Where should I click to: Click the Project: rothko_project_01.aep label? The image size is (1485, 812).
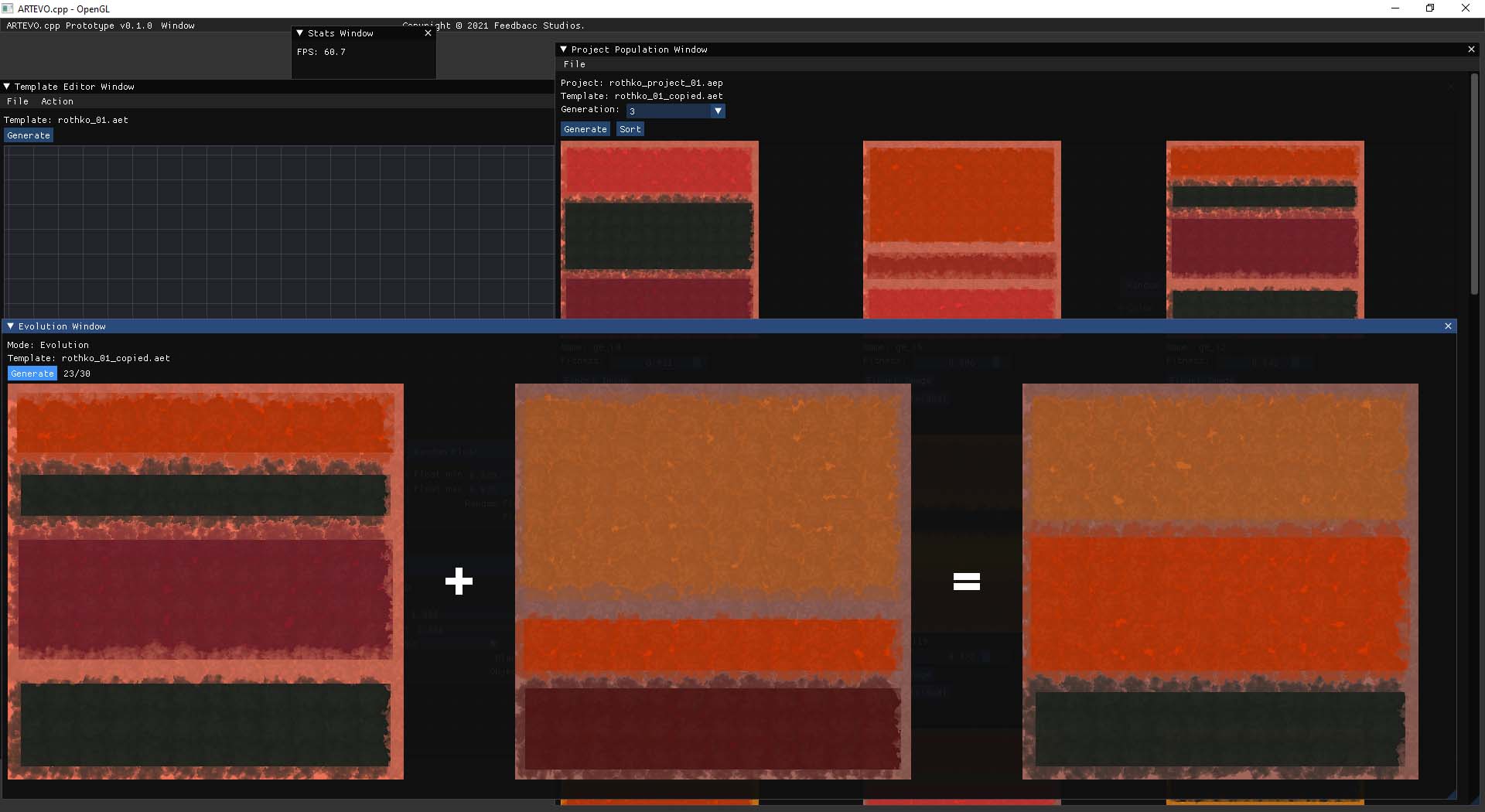pyautogui.click(x=642, y=83)
